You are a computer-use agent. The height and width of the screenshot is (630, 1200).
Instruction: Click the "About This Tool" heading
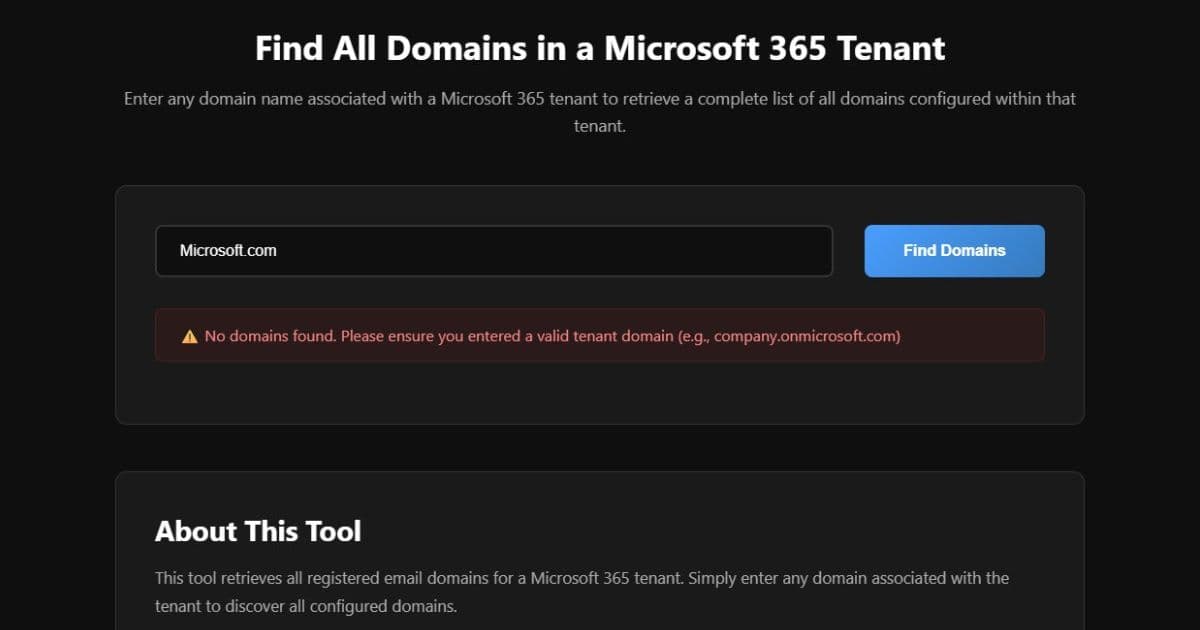[x=257, y=531]
